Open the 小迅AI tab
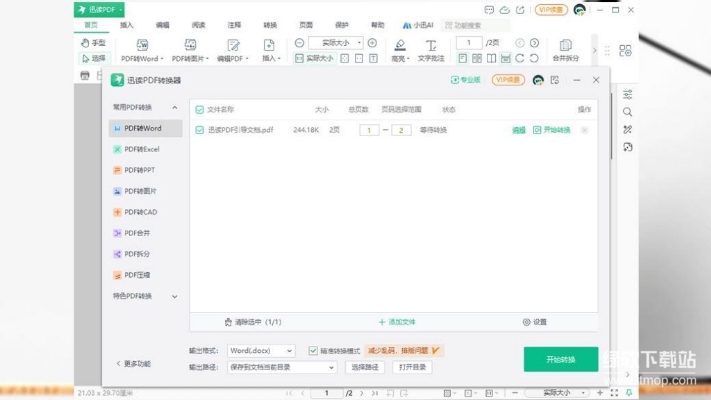The height and width of the screenshot is (400, 711). tap(418, 25)
